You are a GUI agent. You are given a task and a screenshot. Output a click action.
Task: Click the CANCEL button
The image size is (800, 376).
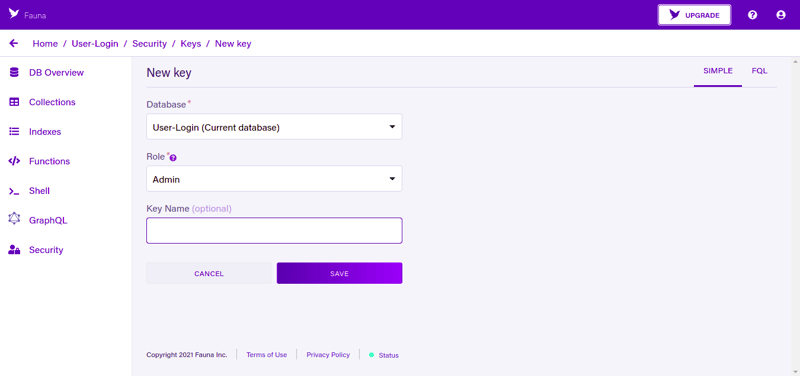pyautogui.click(x=209, y=273)
